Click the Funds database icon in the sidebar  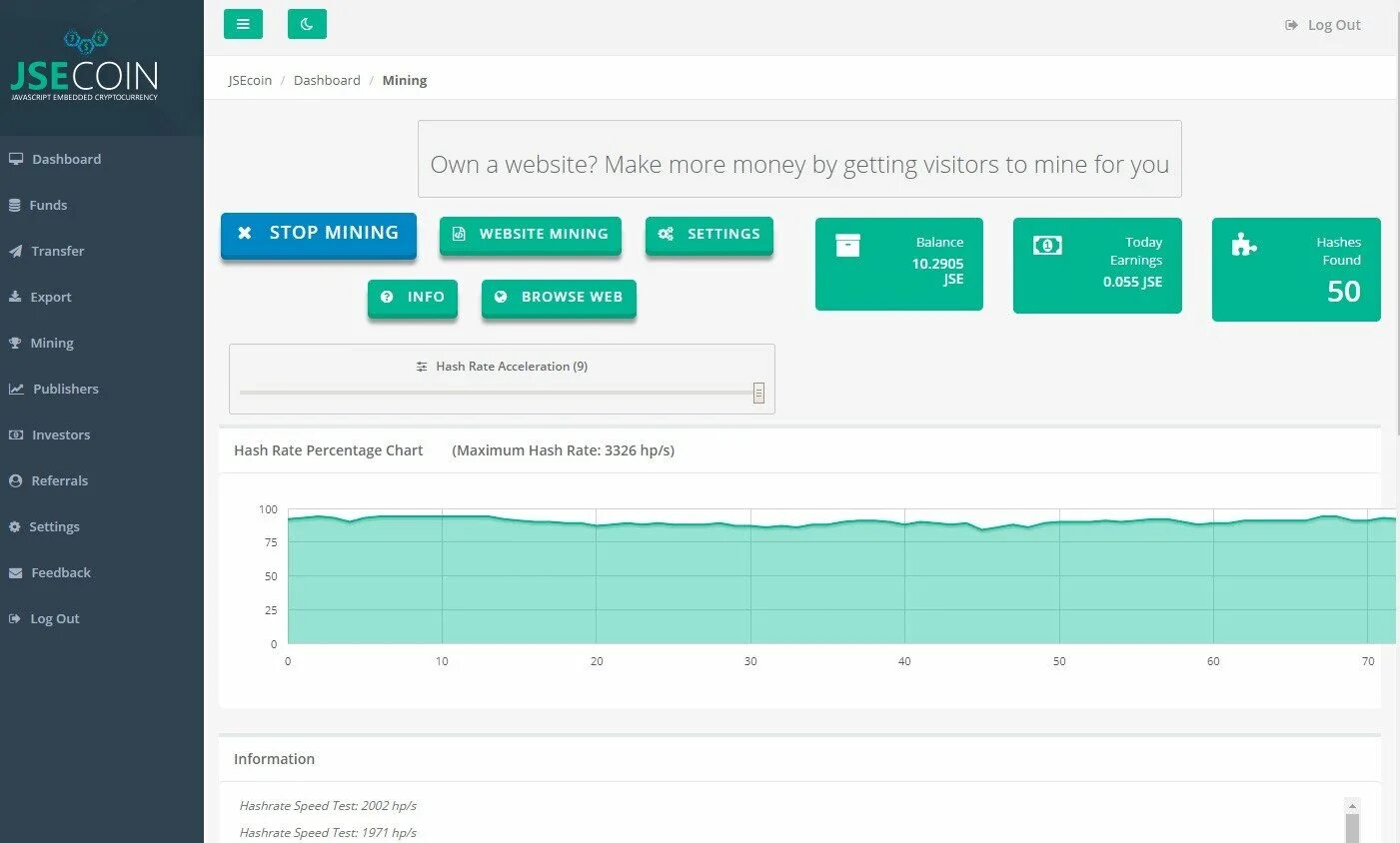point(15,205)
